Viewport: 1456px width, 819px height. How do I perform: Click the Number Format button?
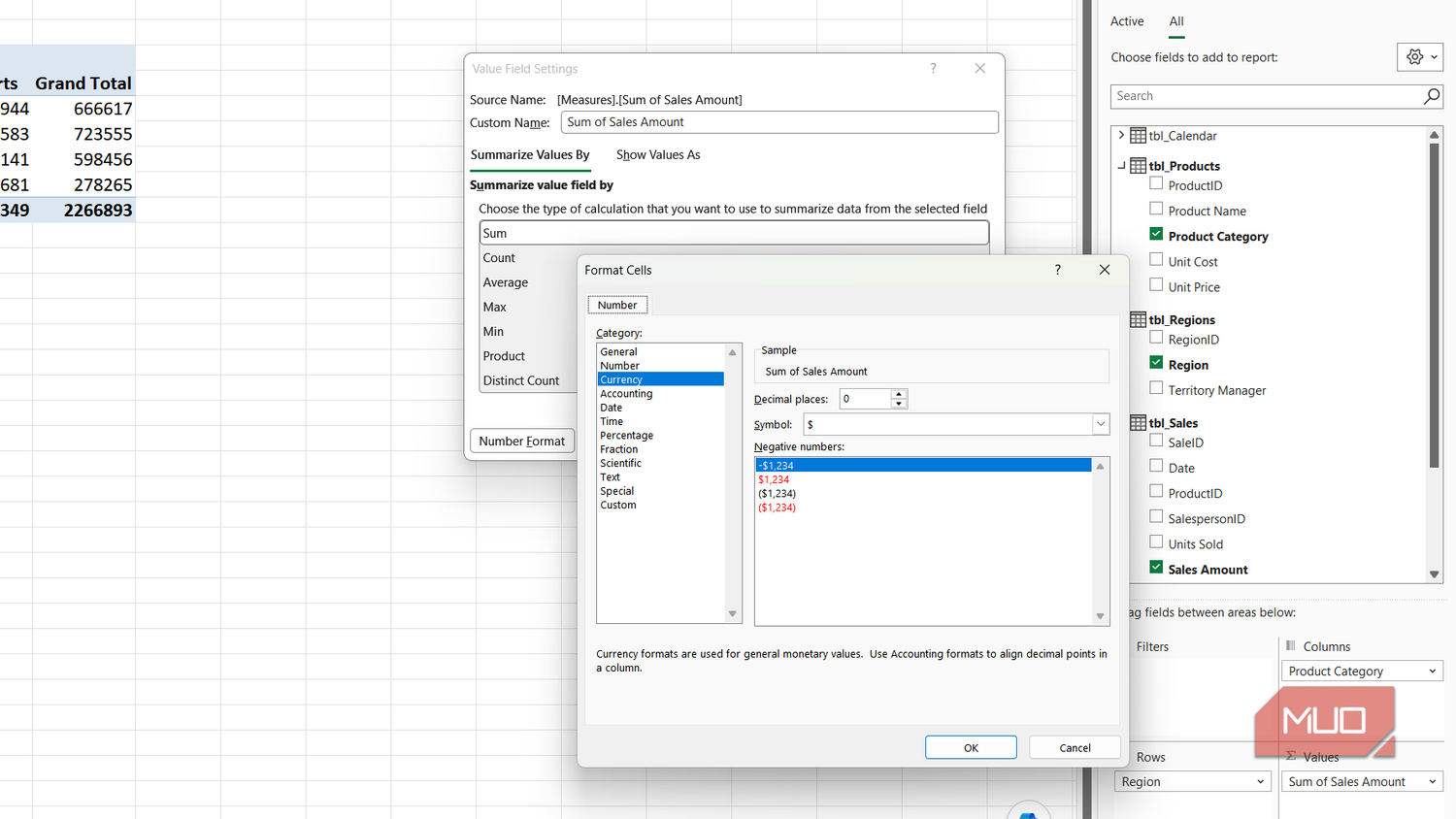click(x=522, y=441)
